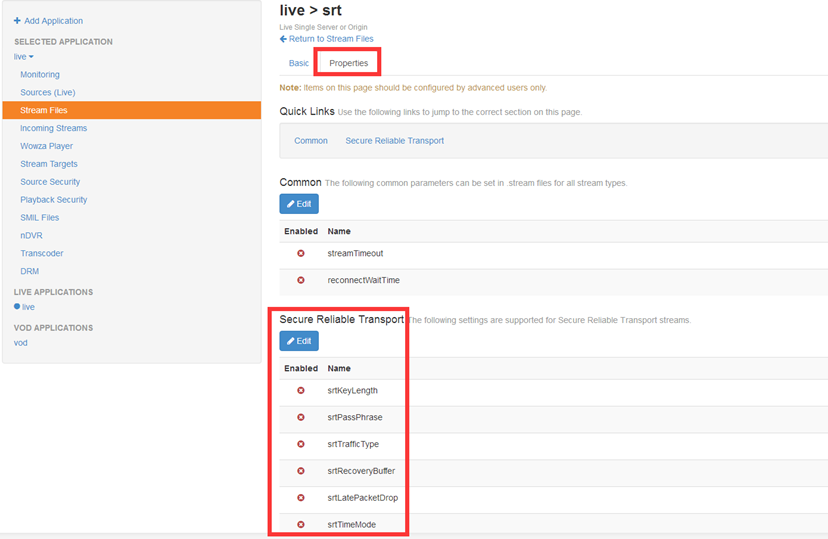Screen dimensions: 828x539
Task: Click the blue status dot beside live
Action: pos(17,306)
